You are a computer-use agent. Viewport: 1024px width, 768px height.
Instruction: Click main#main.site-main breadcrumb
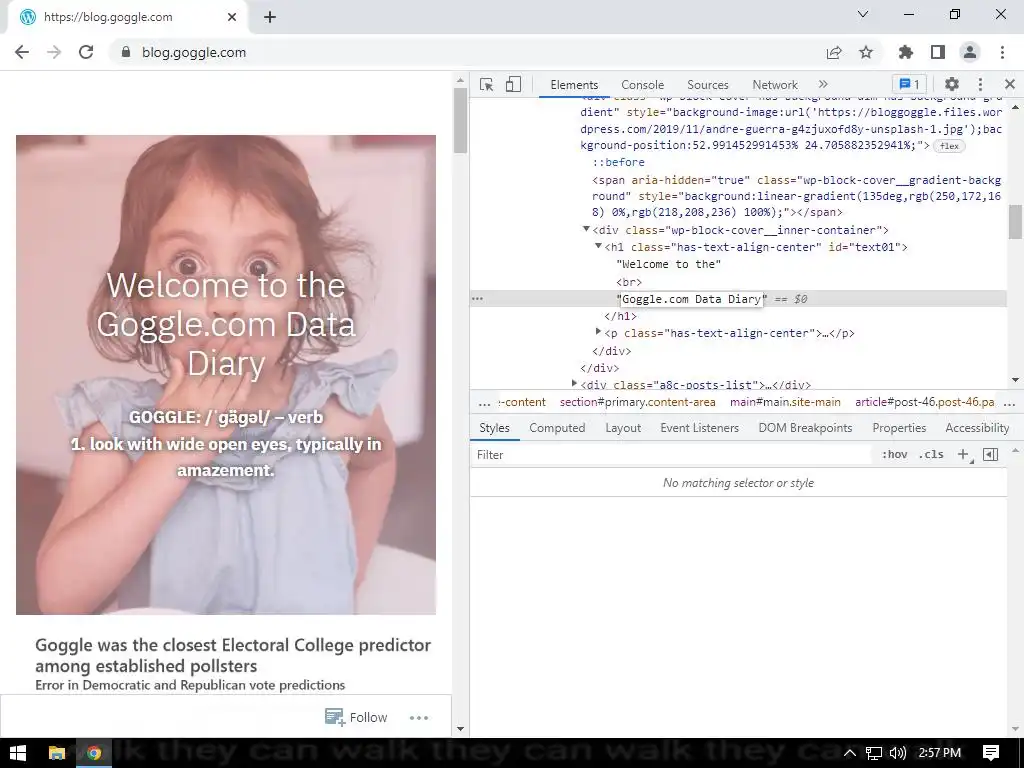785,402
